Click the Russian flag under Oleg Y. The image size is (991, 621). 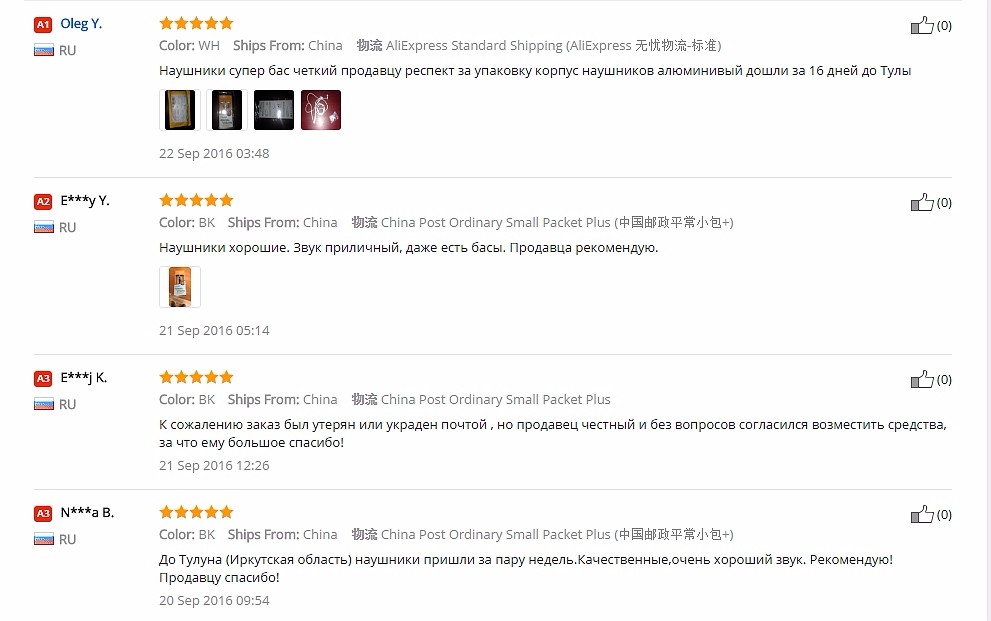pos(43,50)
